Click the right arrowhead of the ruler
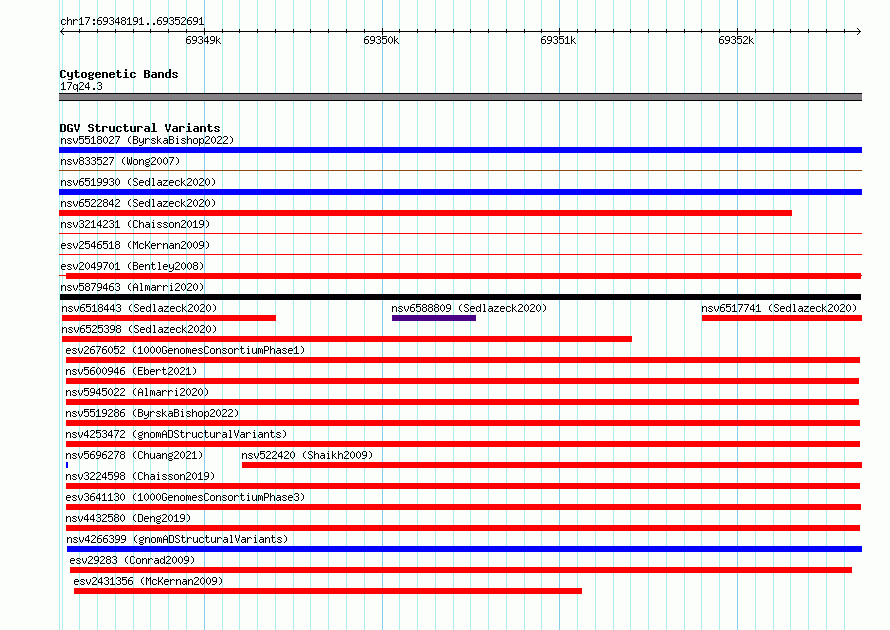 [859, 31]
